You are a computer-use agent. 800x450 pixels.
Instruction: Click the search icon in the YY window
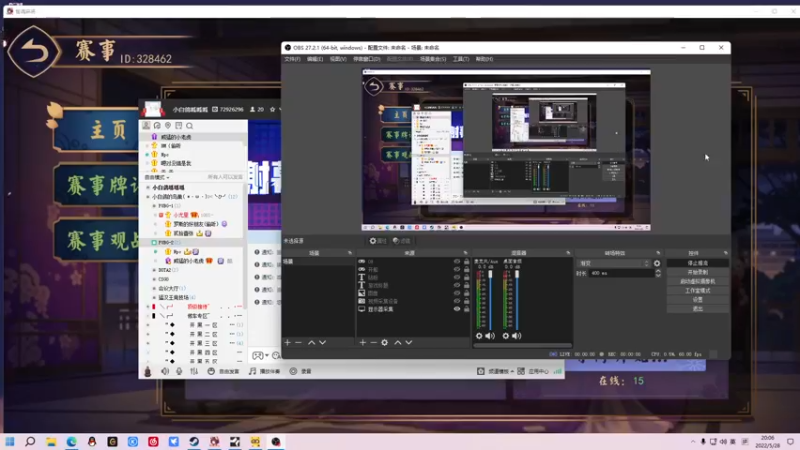[x=190, y=126]
